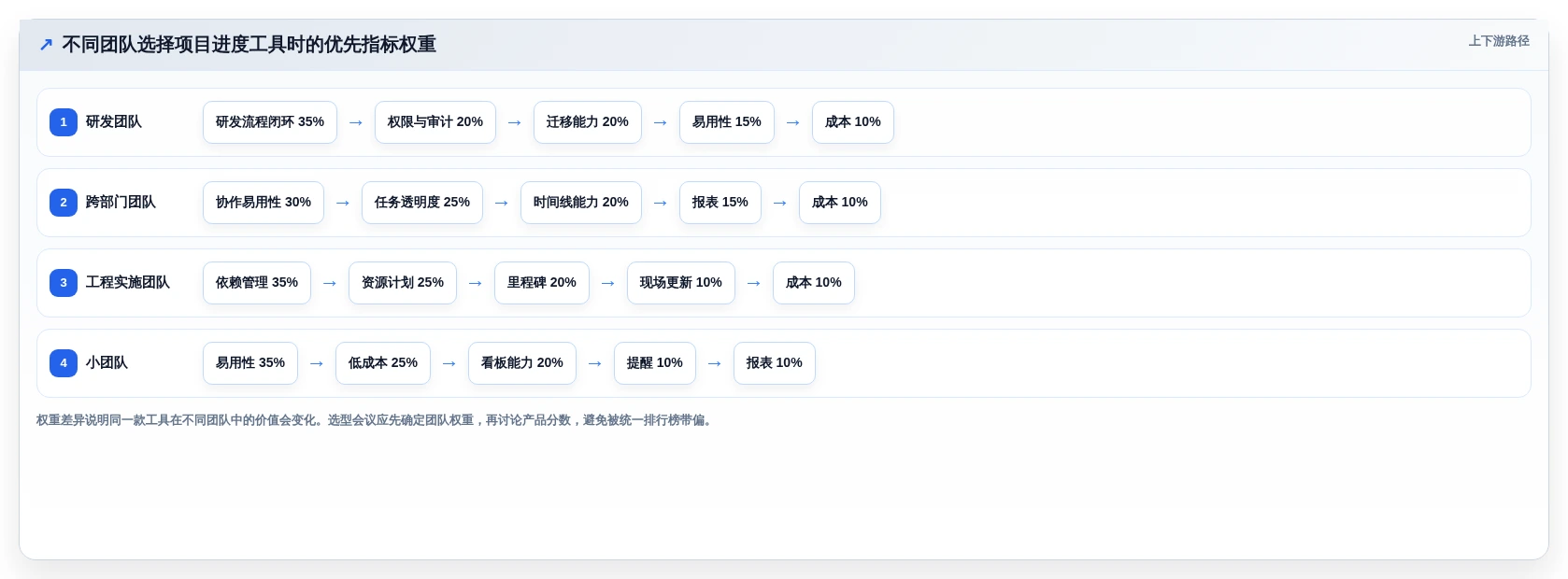Click the 研发团队 row label

tap(114, 122)
